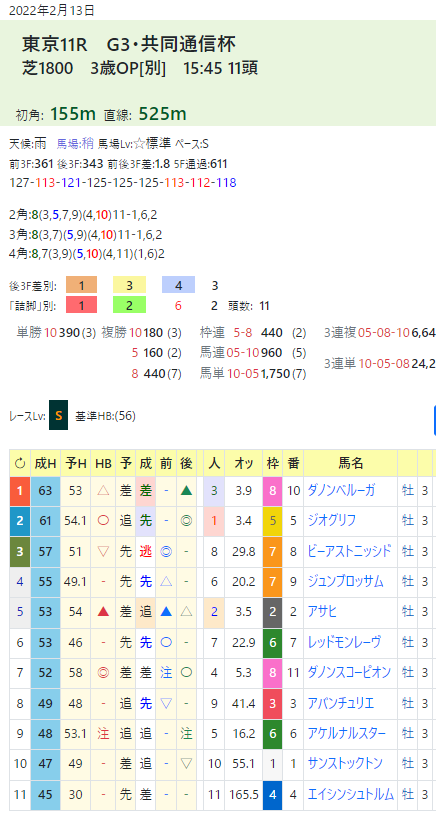Click the 直線 525m value
The width and height of the screenshot is (436, 817).
[162, 114]
